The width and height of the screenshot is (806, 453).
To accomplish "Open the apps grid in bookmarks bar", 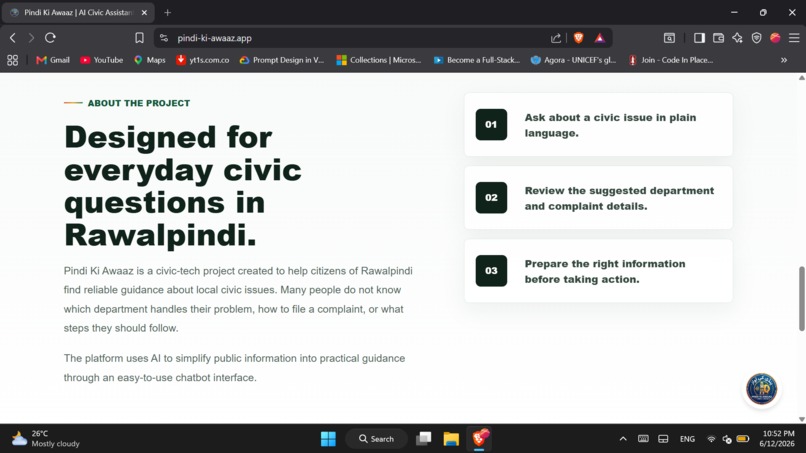I will point(13,60).
